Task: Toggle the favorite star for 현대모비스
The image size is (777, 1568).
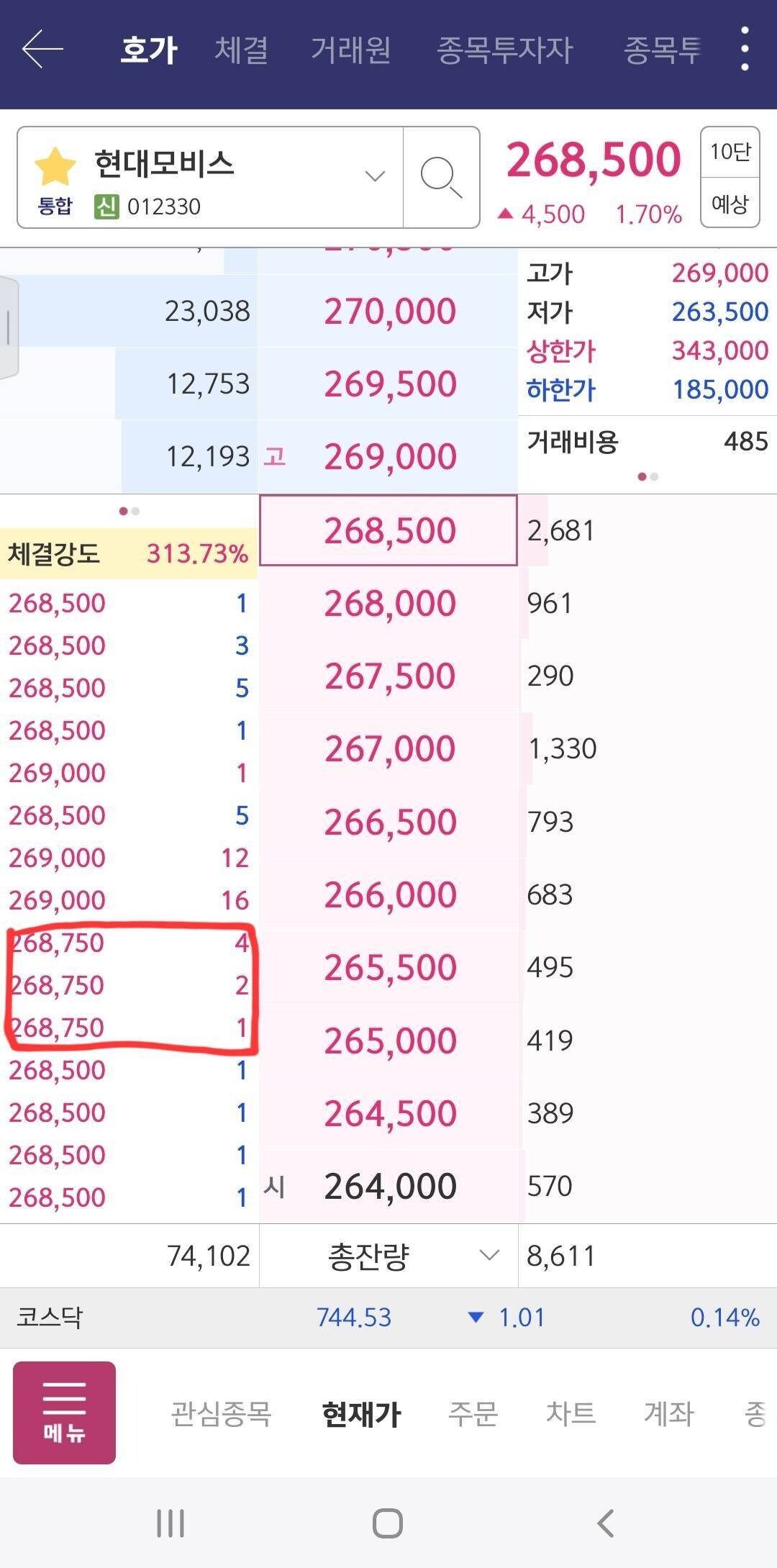Action: pyautogui.click(x=54, y=167)
